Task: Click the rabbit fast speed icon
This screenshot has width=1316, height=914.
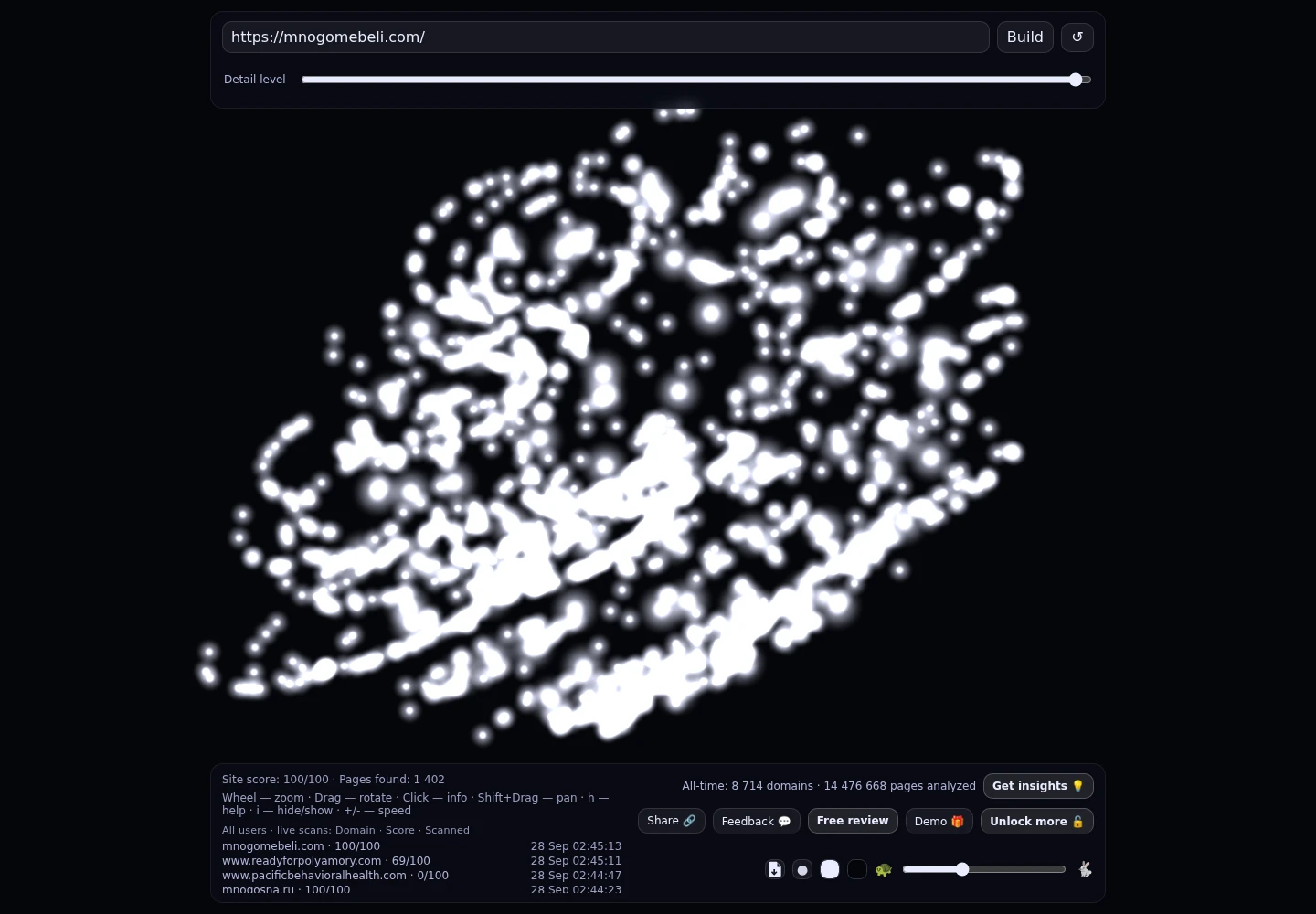Action: (1085, 869)
